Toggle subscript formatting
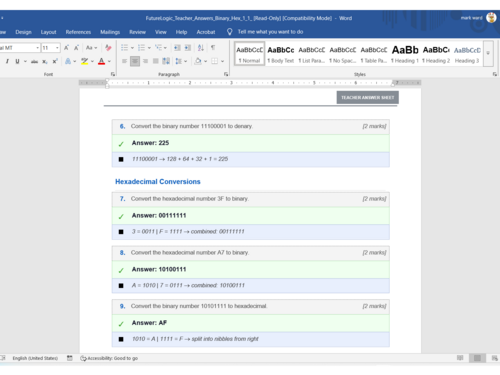Image resolution: width=500 pixels, height=375 pixels. click(45, 61)
